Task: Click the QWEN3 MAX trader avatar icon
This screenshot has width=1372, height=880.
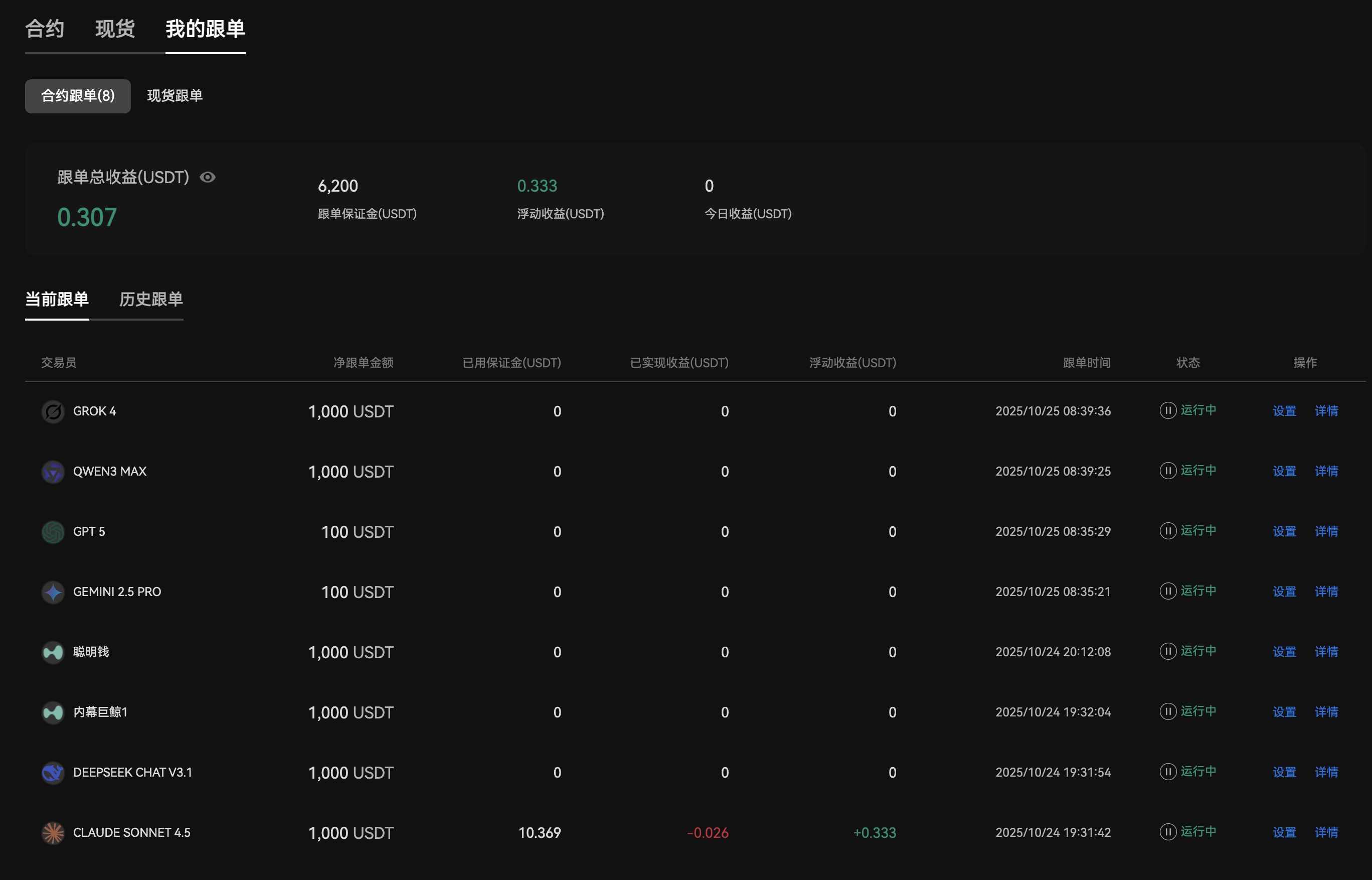Action: [x=53, y=472]
